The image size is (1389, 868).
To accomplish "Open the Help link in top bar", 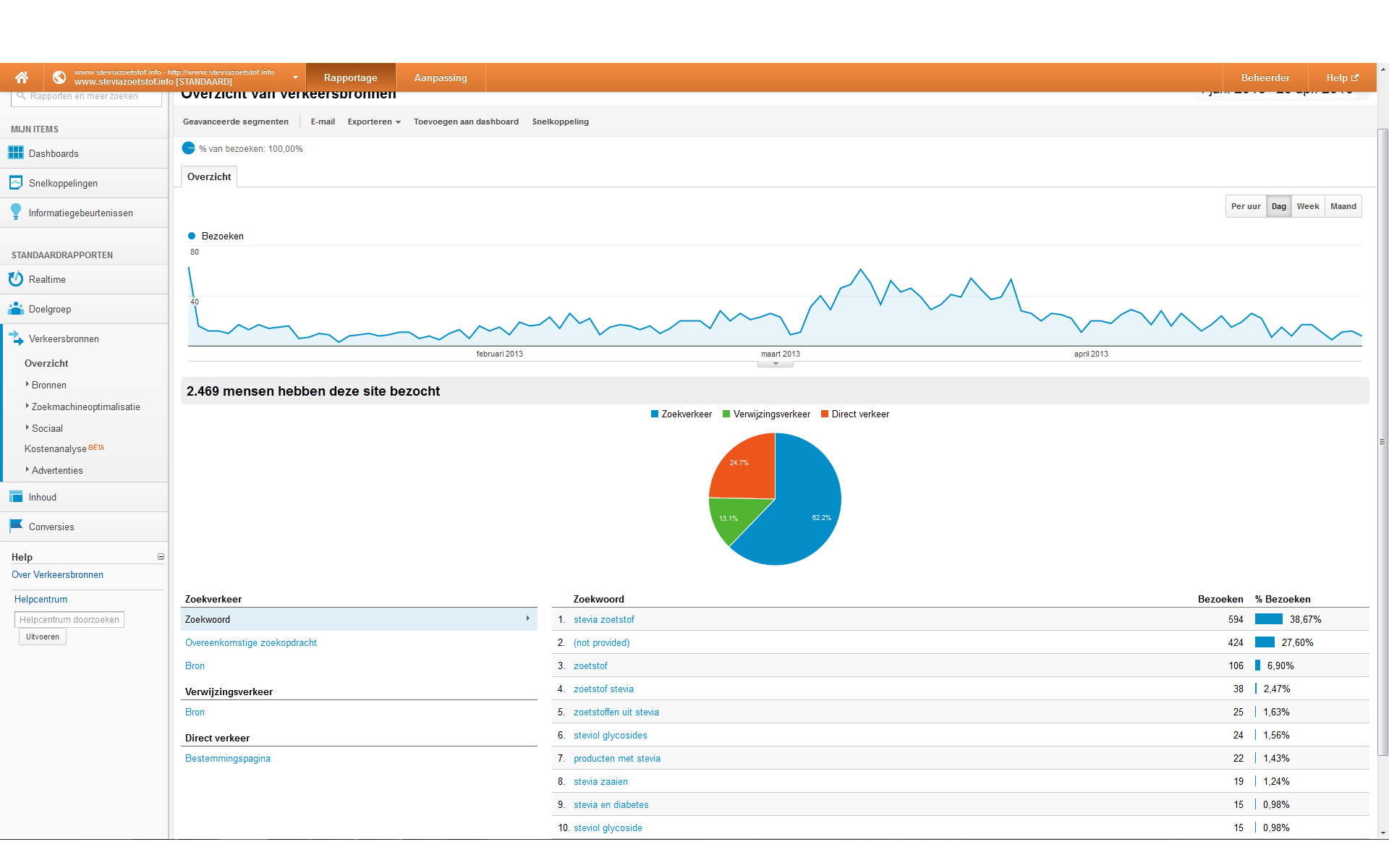I will (1342, 77).
